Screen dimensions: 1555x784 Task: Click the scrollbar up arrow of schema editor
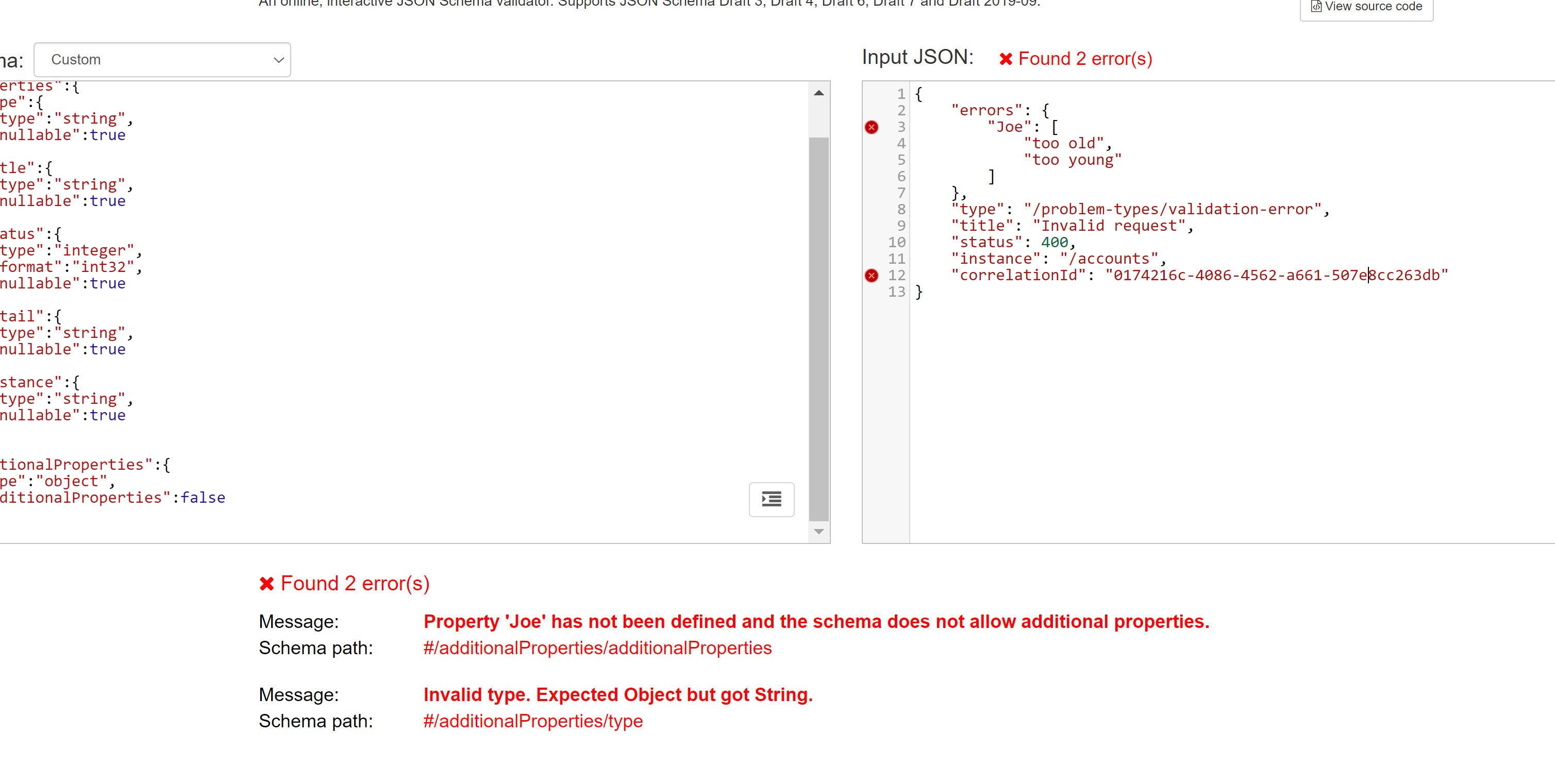coord(818,92)
